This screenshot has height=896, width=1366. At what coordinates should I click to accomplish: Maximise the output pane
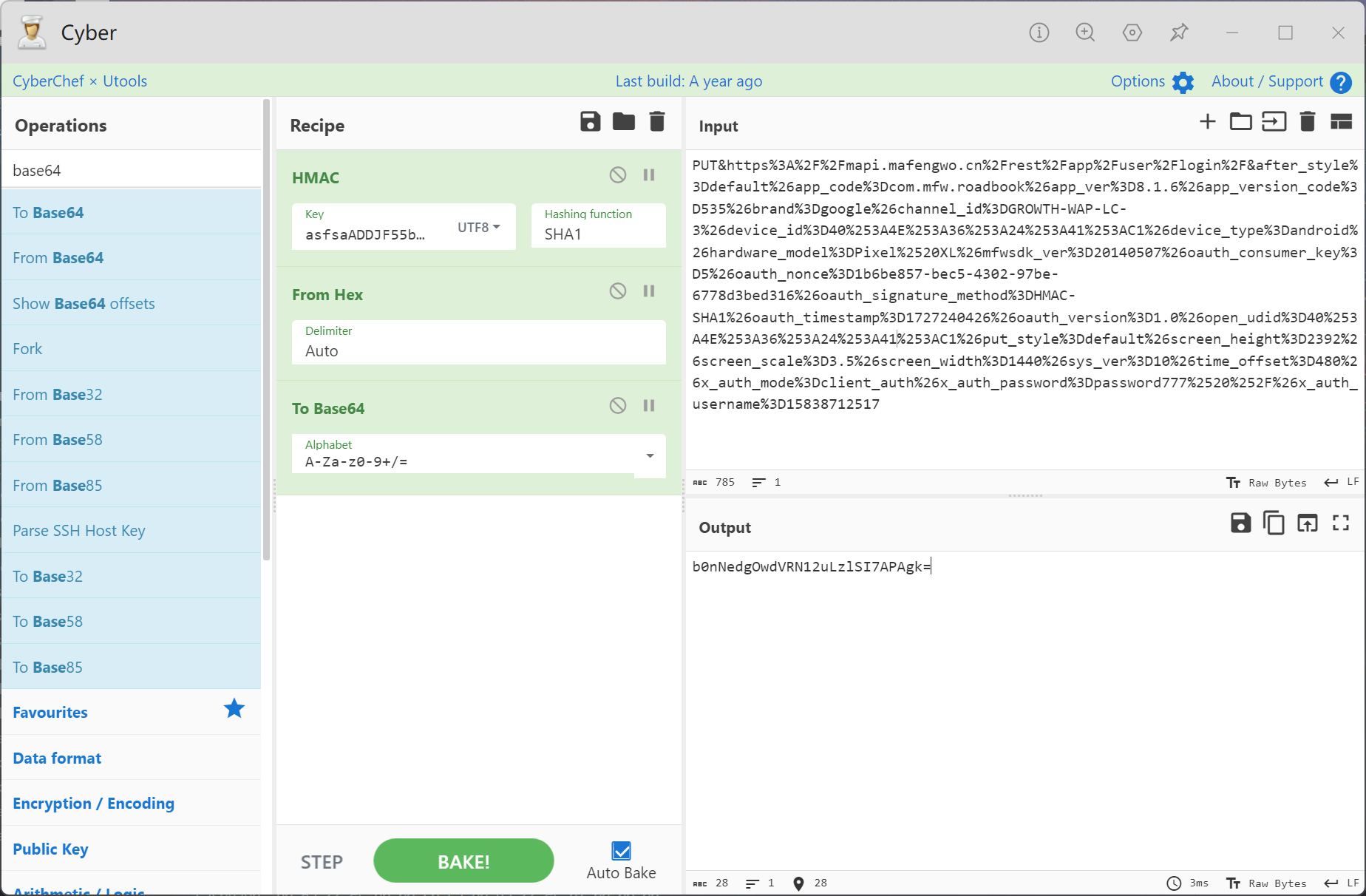1341,523
